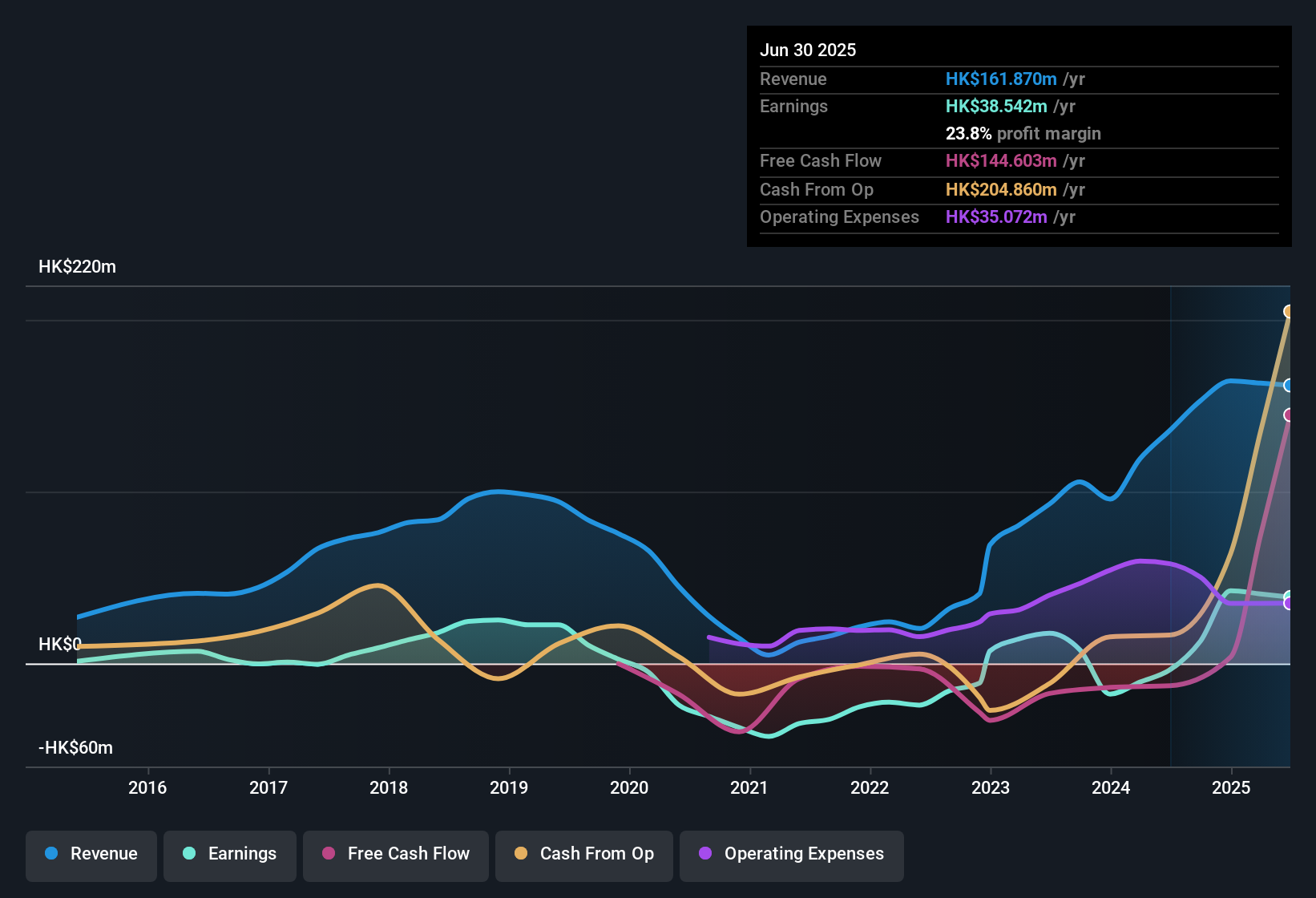Expand the Cash From Op legend item
Image resolution: width=1316 pixels, height=898 pixels.
583,854
